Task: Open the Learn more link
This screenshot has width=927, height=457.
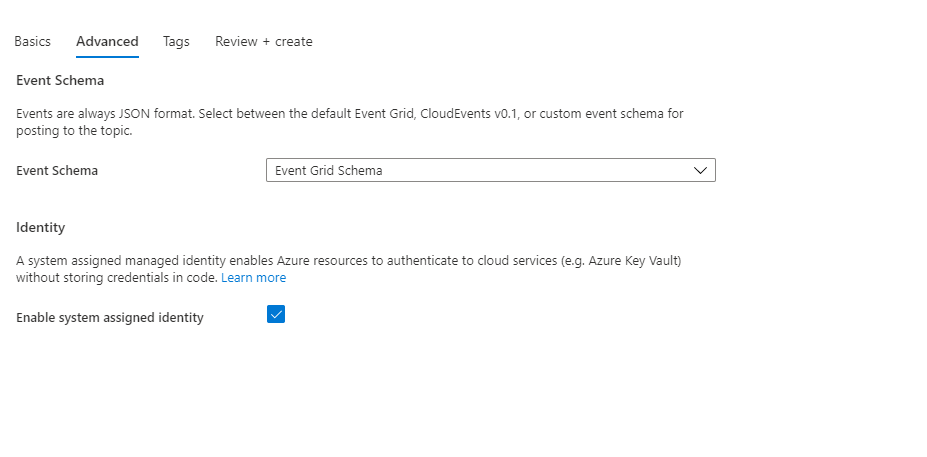Action: point(253,278)
